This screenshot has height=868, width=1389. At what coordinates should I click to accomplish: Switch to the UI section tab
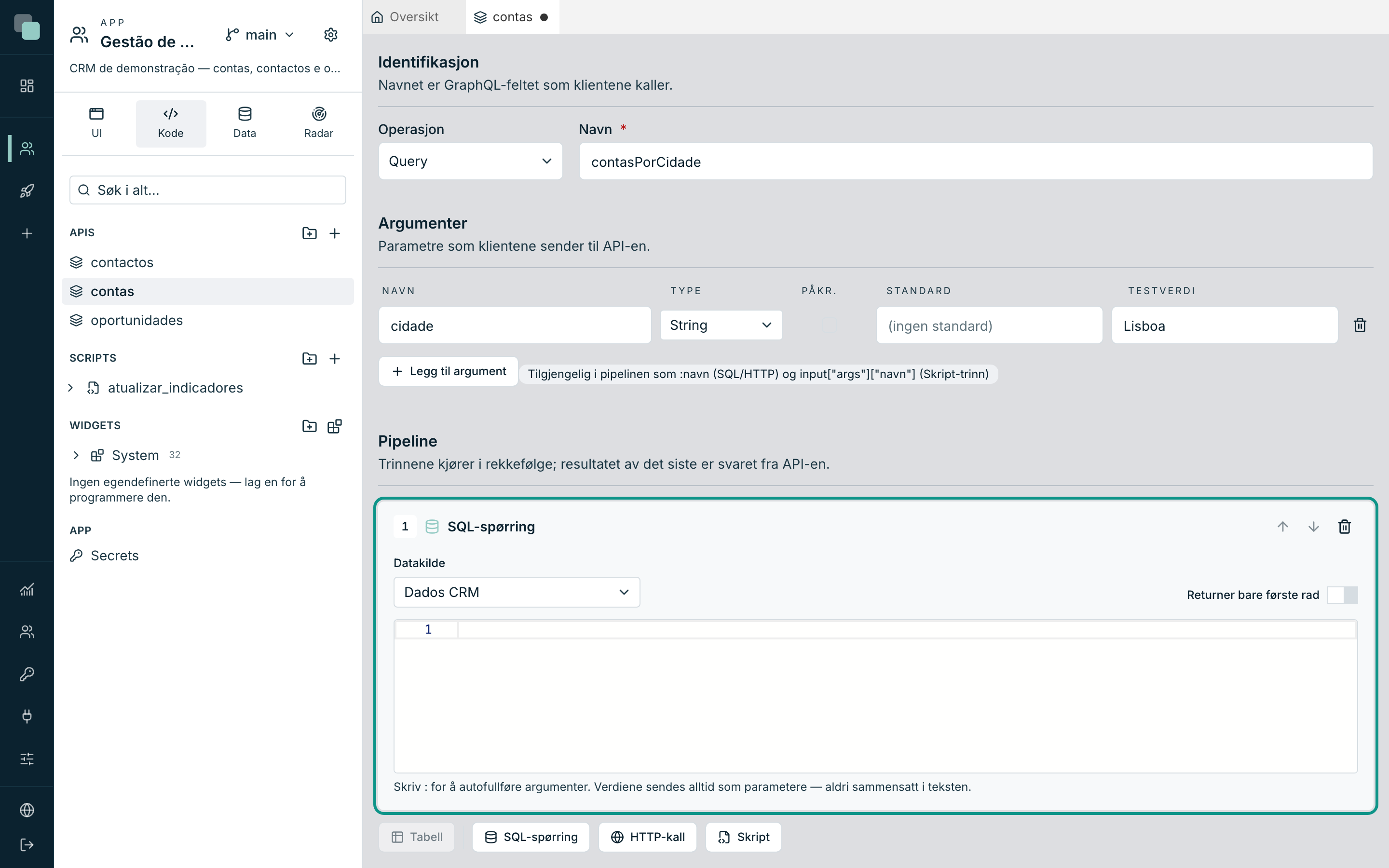pyautogui.click(x=96, y=123)
